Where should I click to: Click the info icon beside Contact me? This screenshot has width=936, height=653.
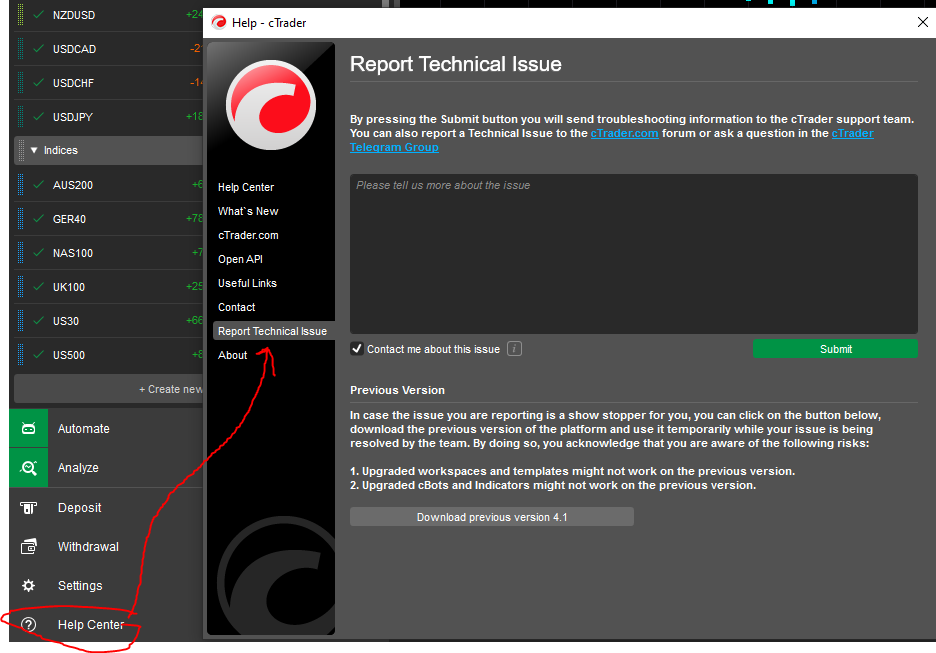point(514,349)
